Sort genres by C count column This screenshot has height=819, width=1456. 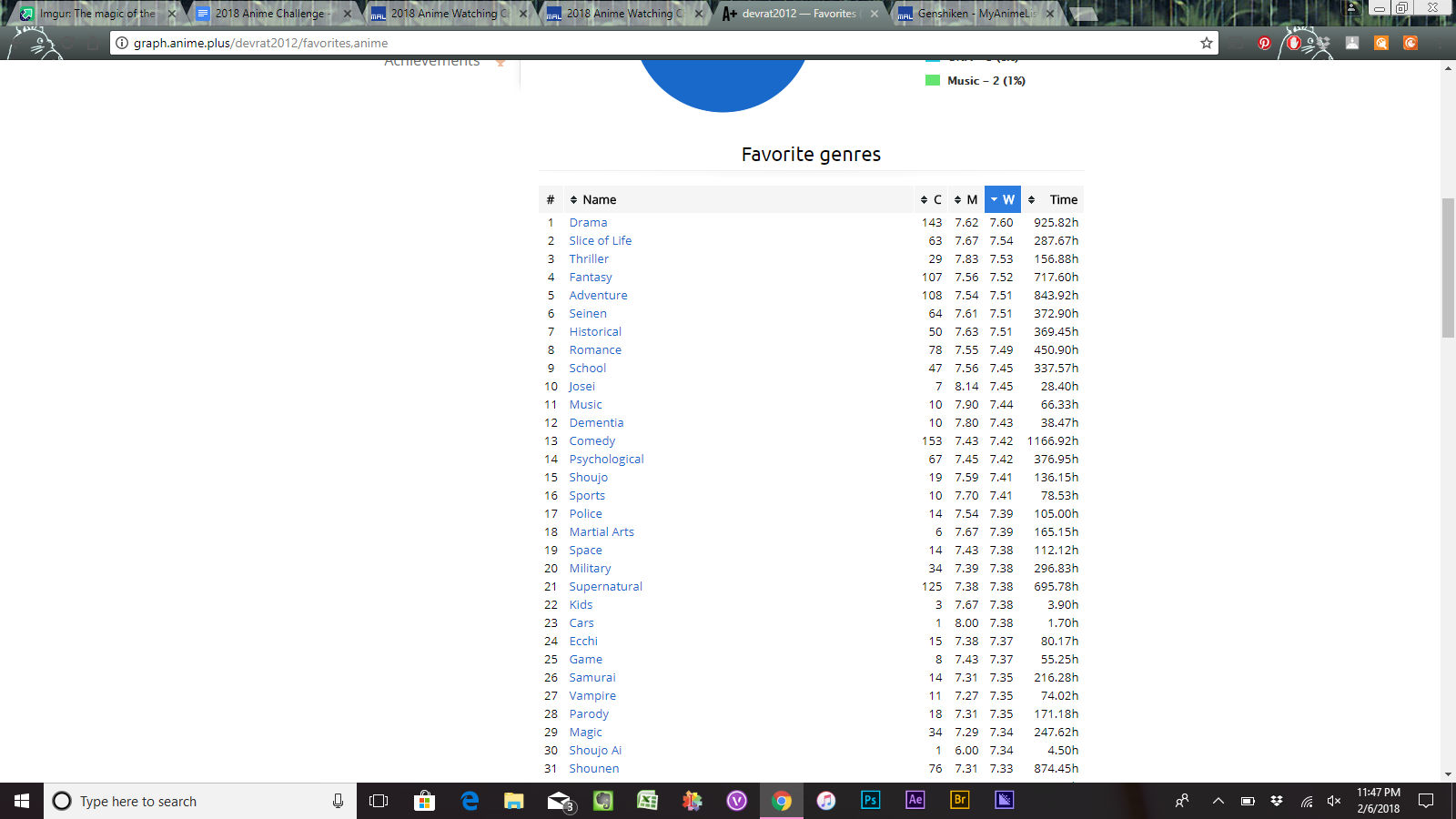click(x=931, y=200)
